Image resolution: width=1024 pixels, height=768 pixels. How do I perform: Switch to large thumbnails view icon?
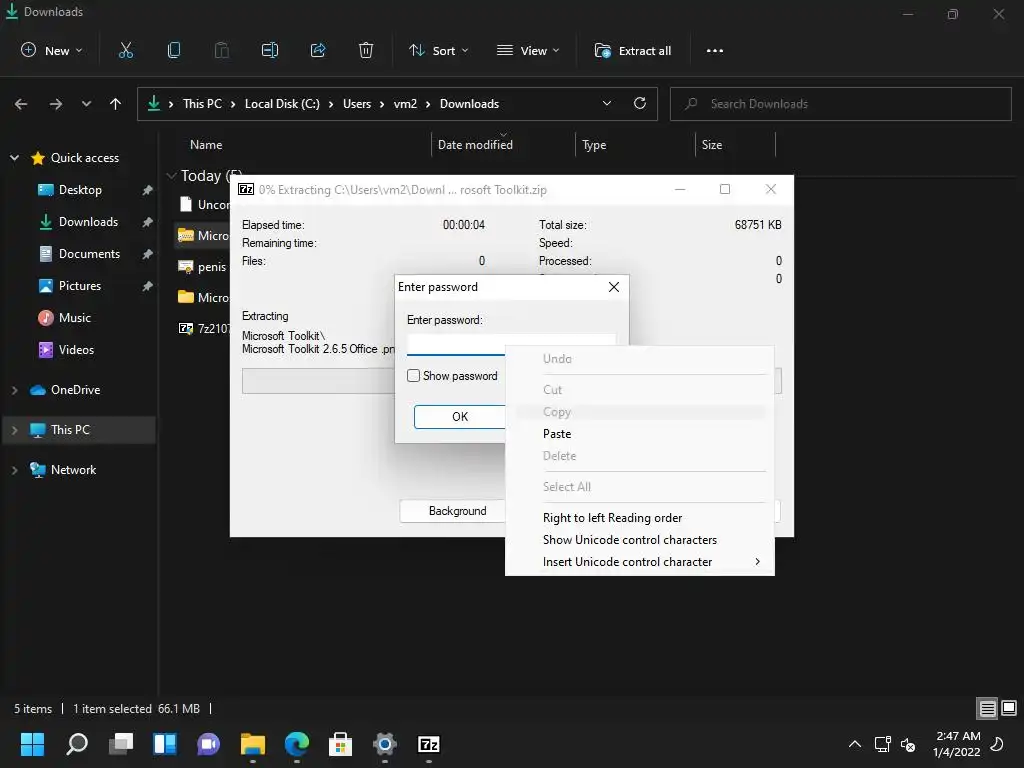pos(1009,708)
